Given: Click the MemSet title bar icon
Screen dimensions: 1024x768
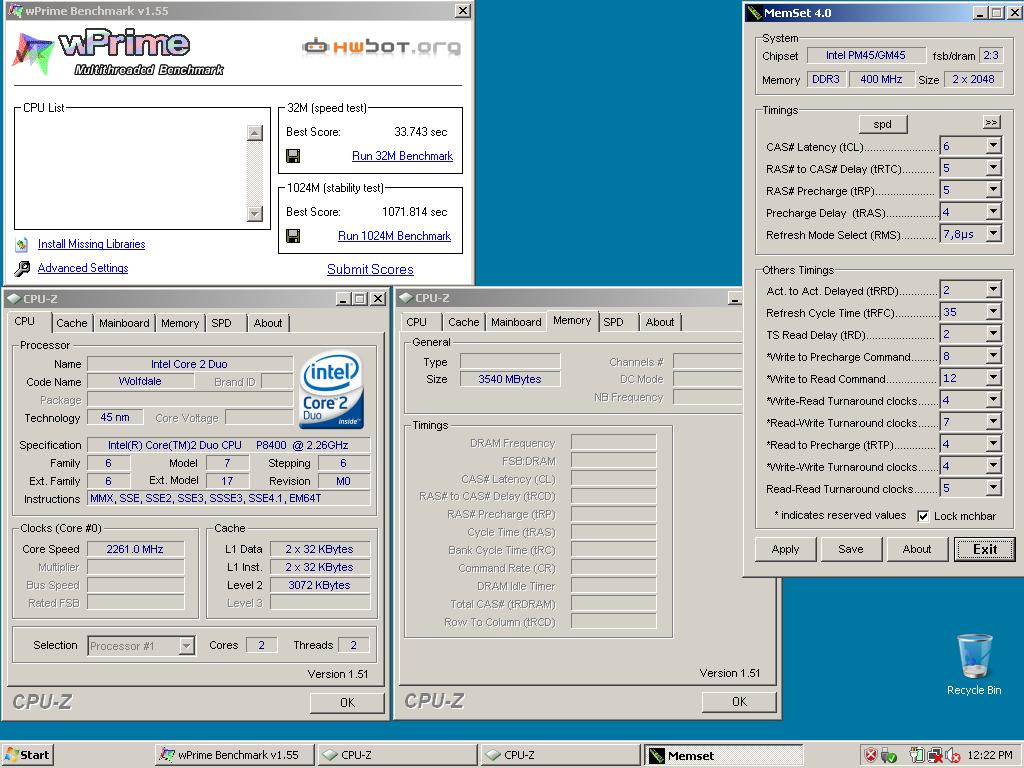Looking at the screenshot, I should tap(754, 12).
